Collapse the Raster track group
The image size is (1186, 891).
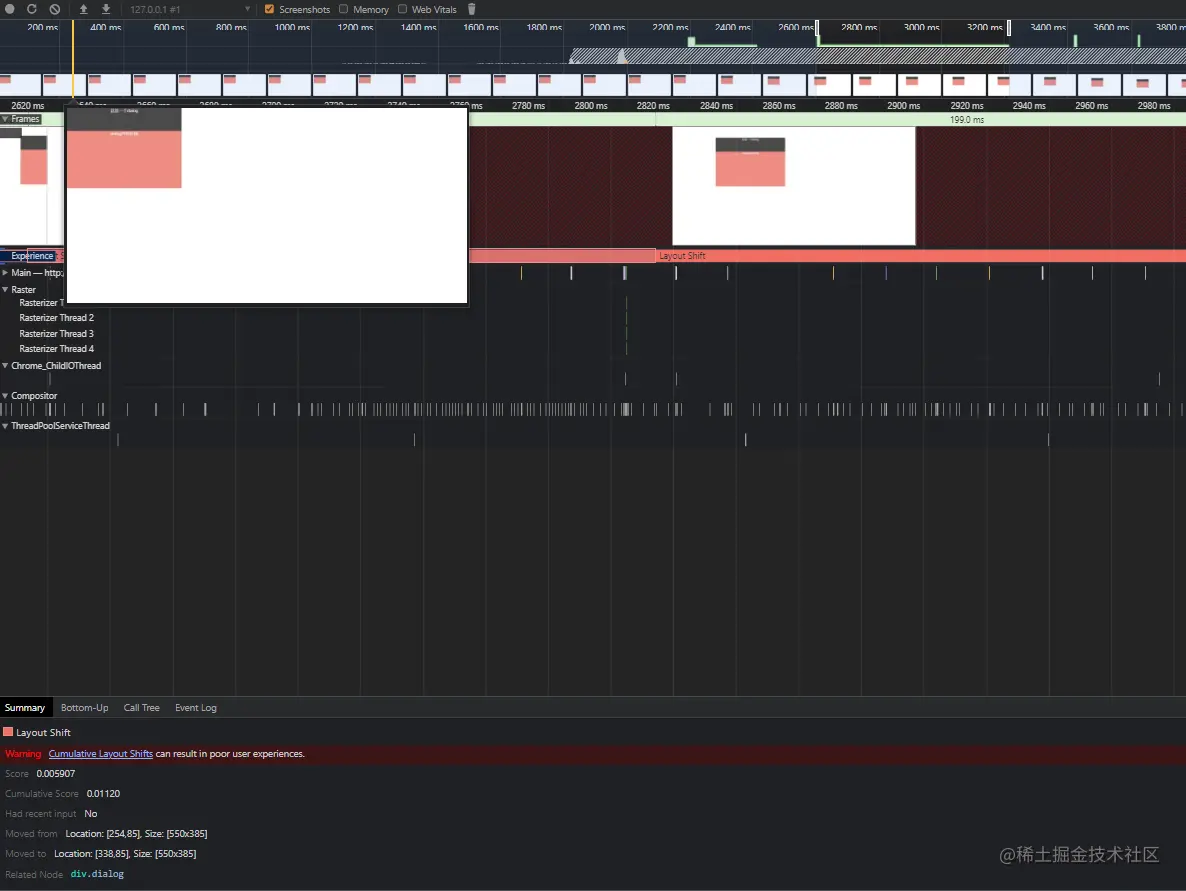[x=5, y=290]
